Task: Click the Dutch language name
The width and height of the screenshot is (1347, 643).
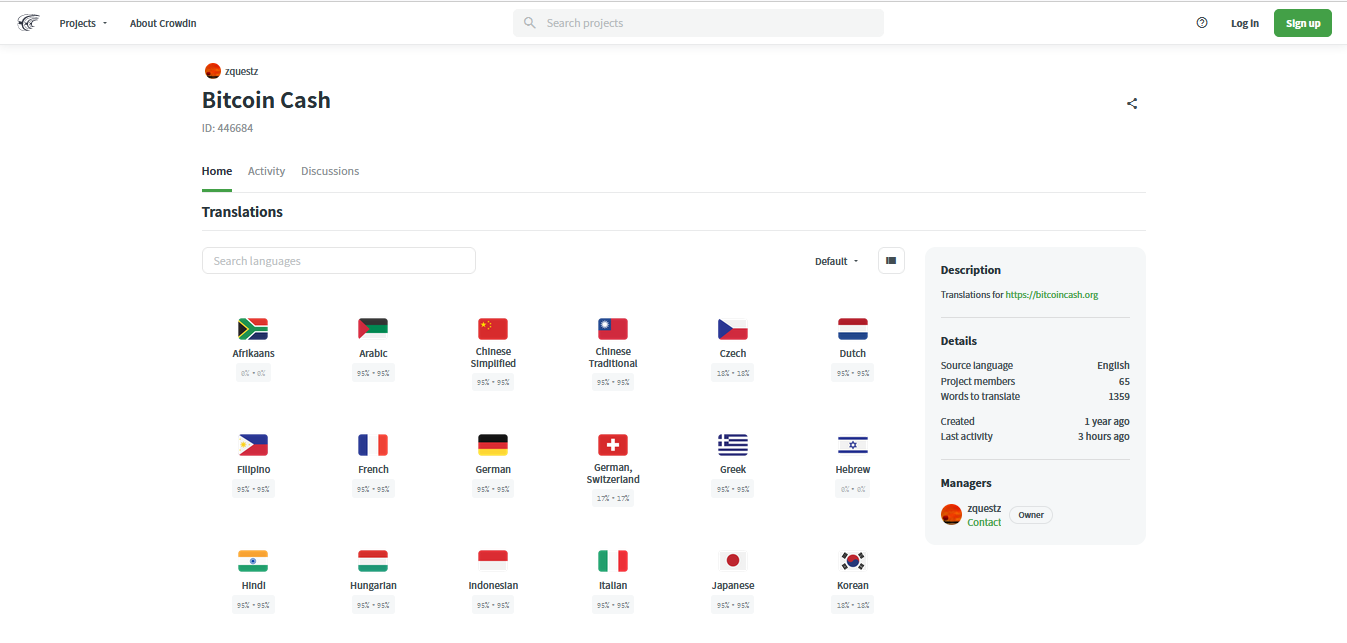Action: [x=853, y=353]
